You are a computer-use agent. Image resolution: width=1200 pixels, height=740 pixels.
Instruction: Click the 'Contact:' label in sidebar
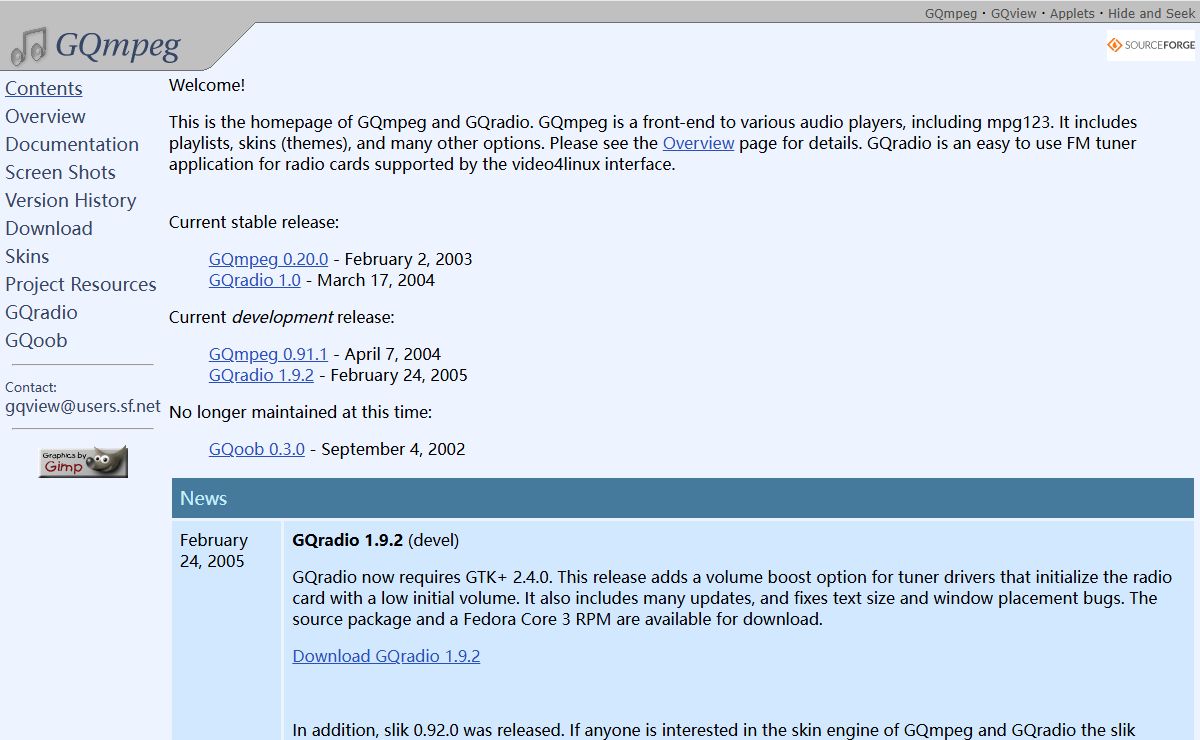31,387
